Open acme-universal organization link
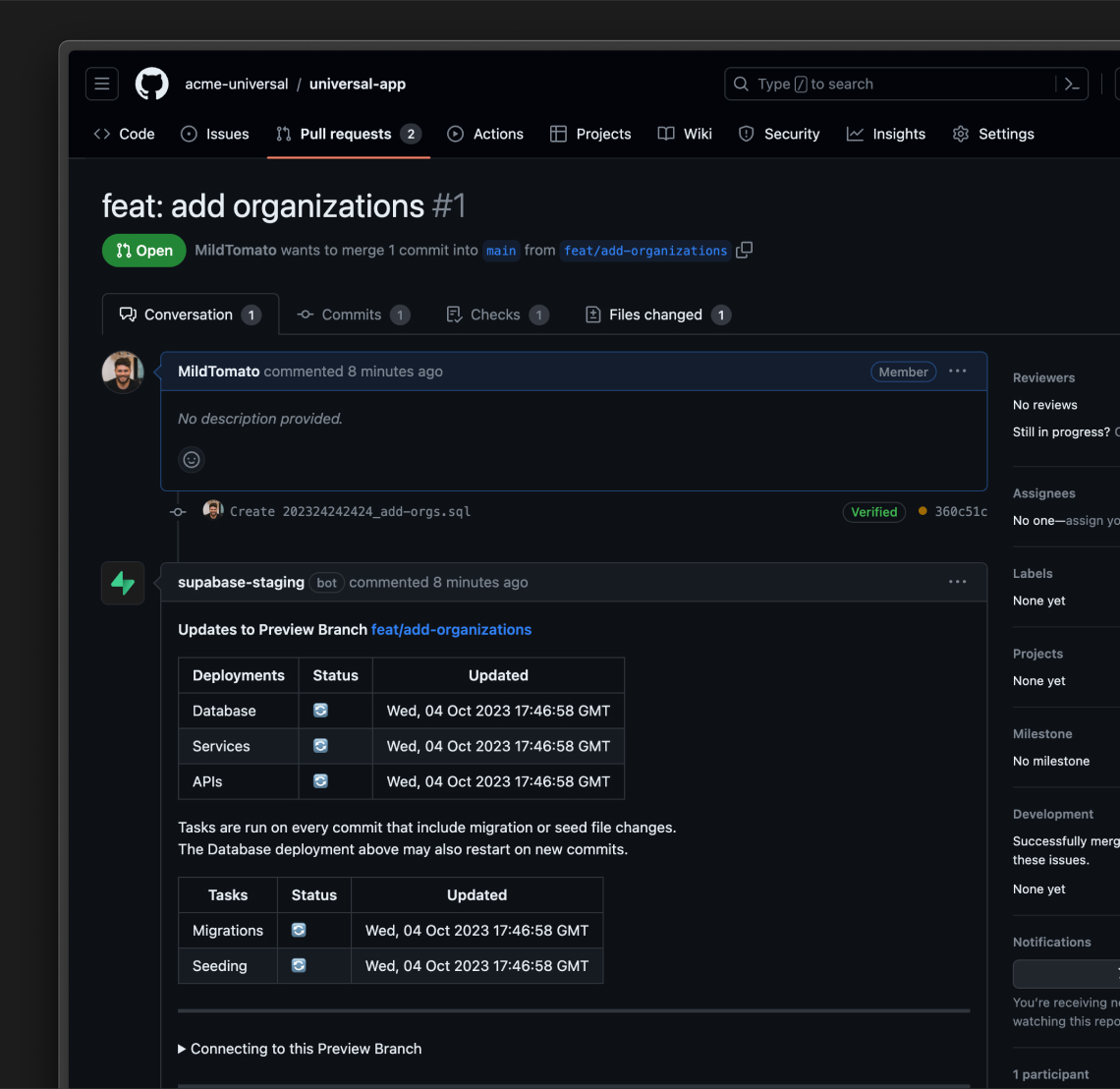The width and height of the screenshot is (1120, 1089). [x=237, y=84]
